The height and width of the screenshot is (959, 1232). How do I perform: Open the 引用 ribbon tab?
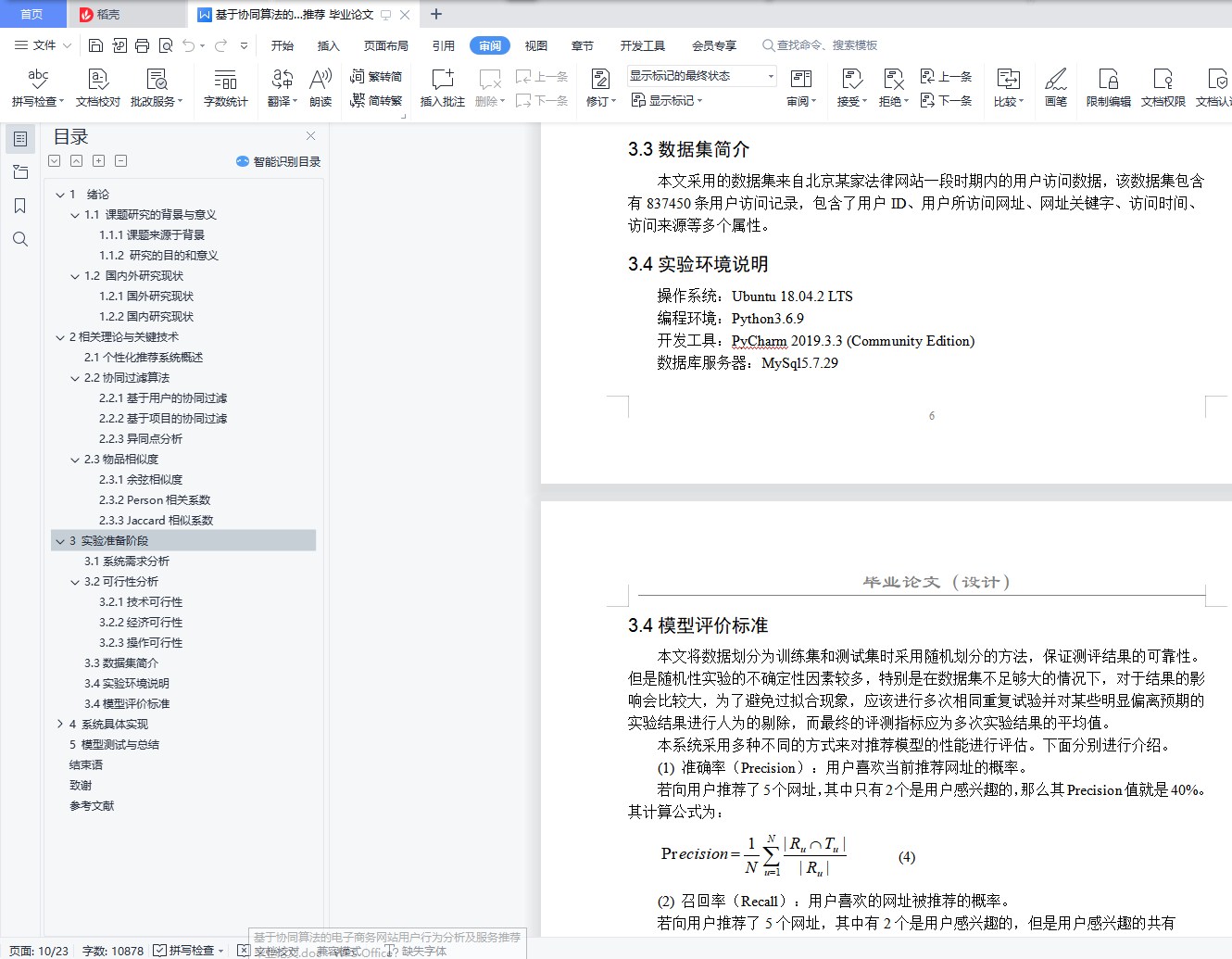point(444,45)
